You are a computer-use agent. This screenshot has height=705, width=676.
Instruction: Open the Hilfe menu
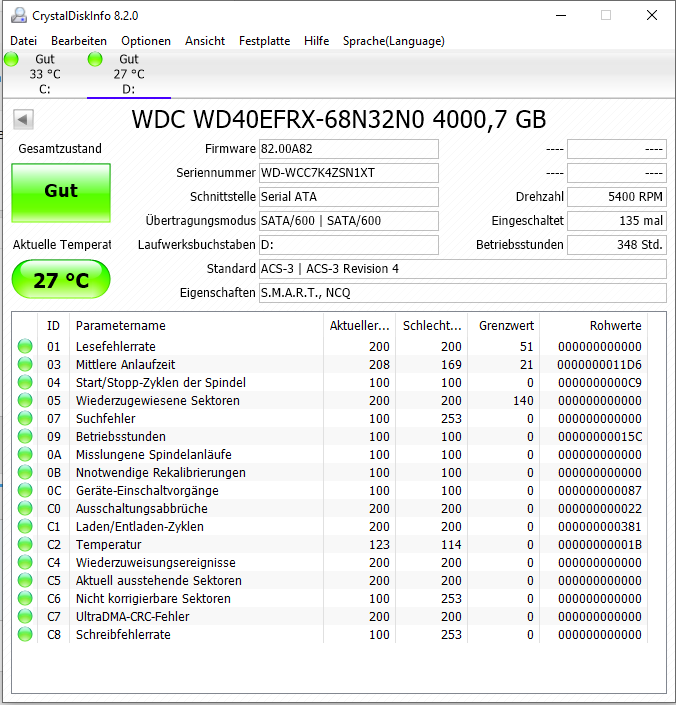[x=316, y=41]
